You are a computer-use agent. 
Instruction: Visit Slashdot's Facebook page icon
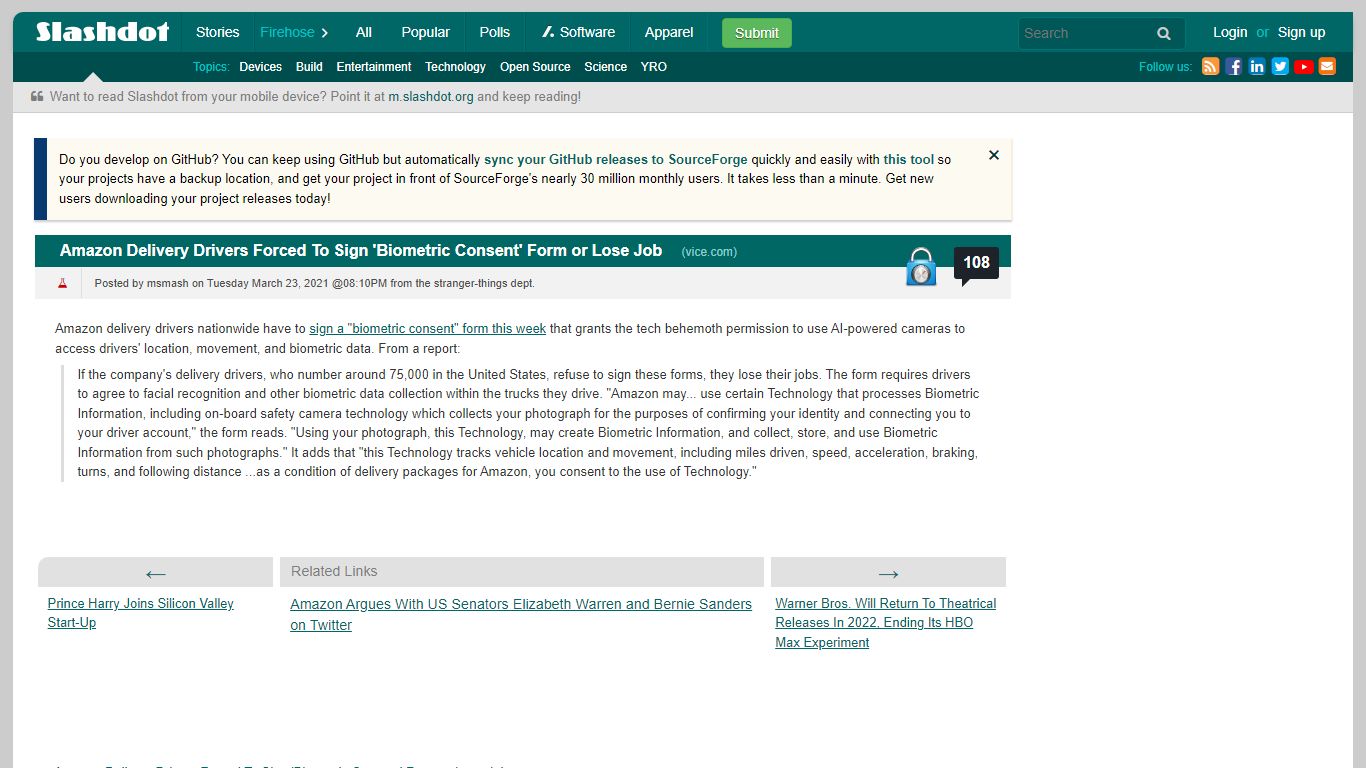coord(1233,67)
